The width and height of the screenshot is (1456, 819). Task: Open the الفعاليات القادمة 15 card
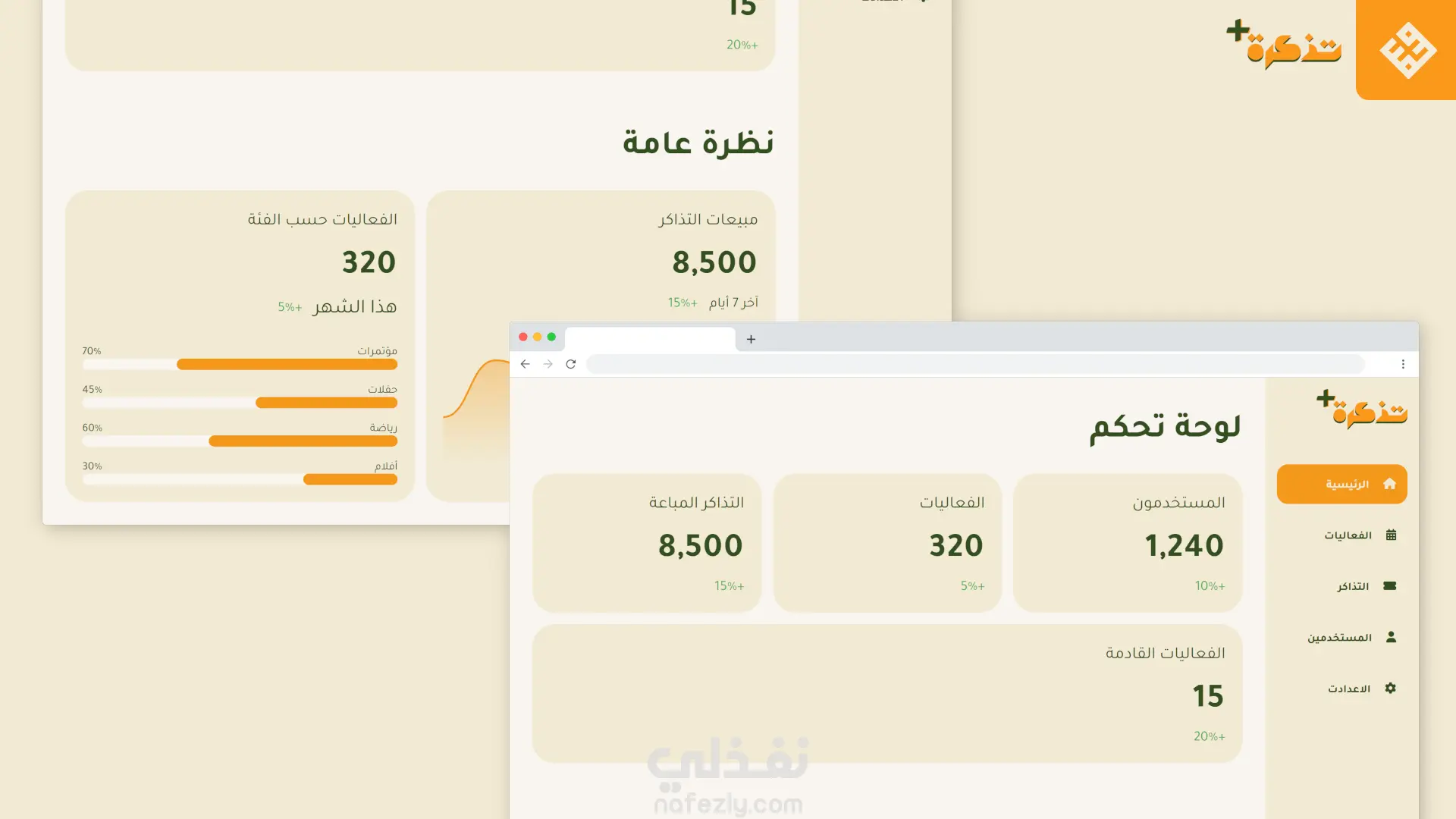coord(886,693)
